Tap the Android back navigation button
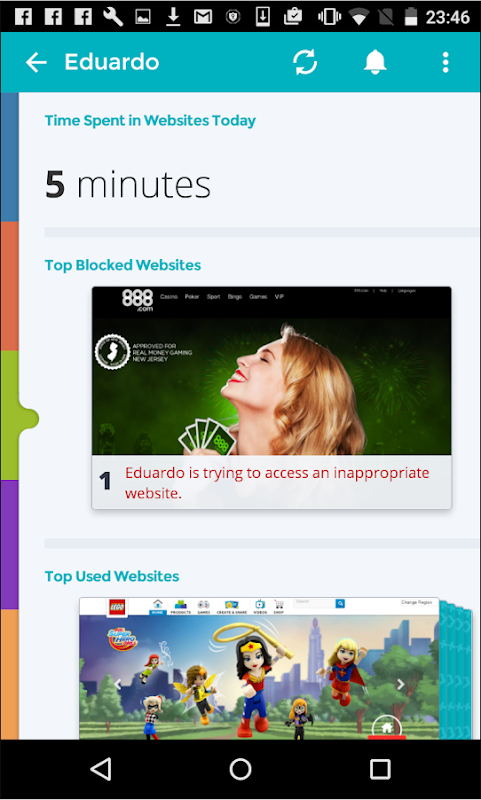This screenshot has height=800, width=481. [101, 769]
